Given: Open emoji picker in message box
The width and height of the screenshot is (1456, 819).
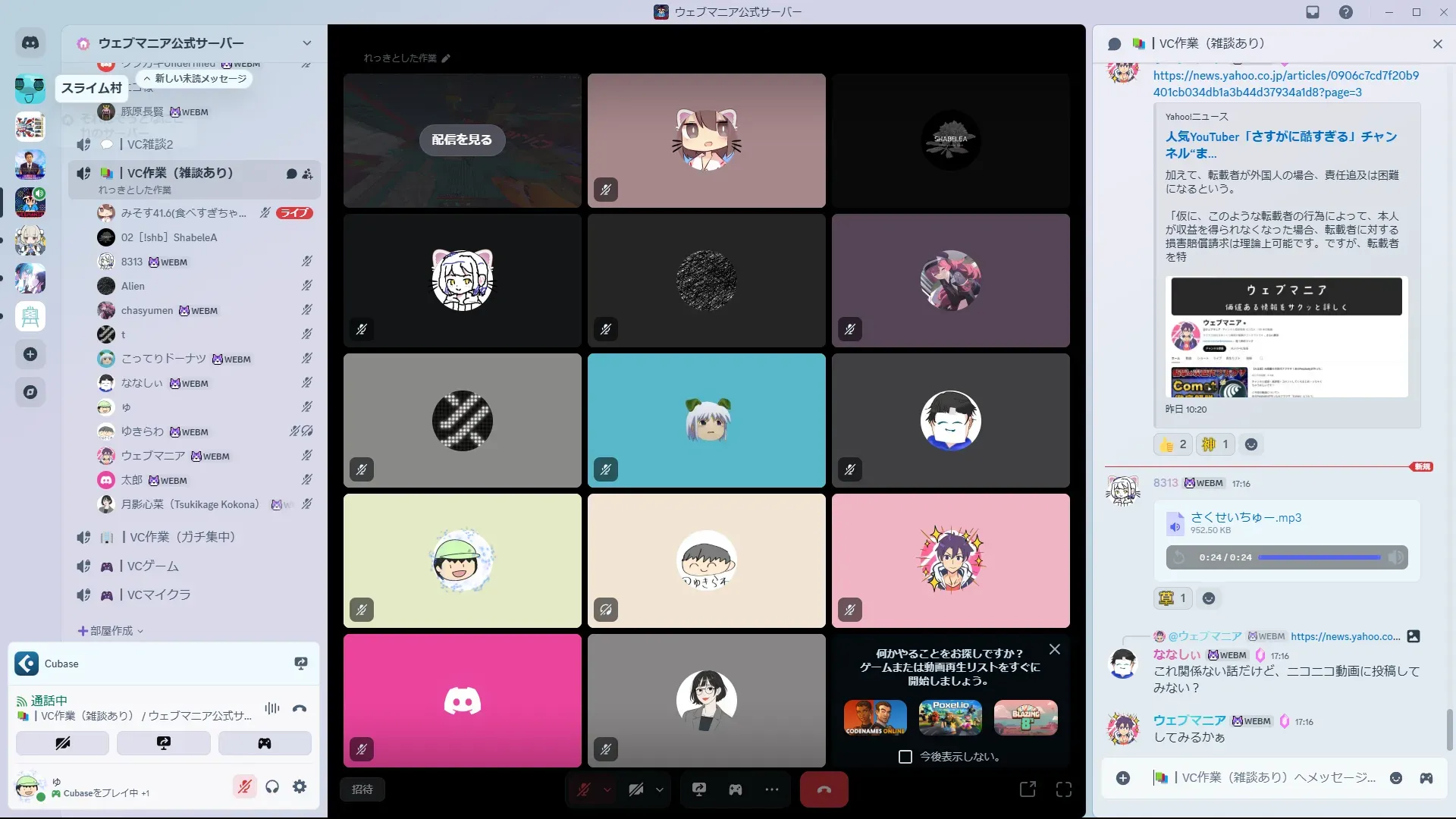Looking at the screenshot, I should [1395, 778].
